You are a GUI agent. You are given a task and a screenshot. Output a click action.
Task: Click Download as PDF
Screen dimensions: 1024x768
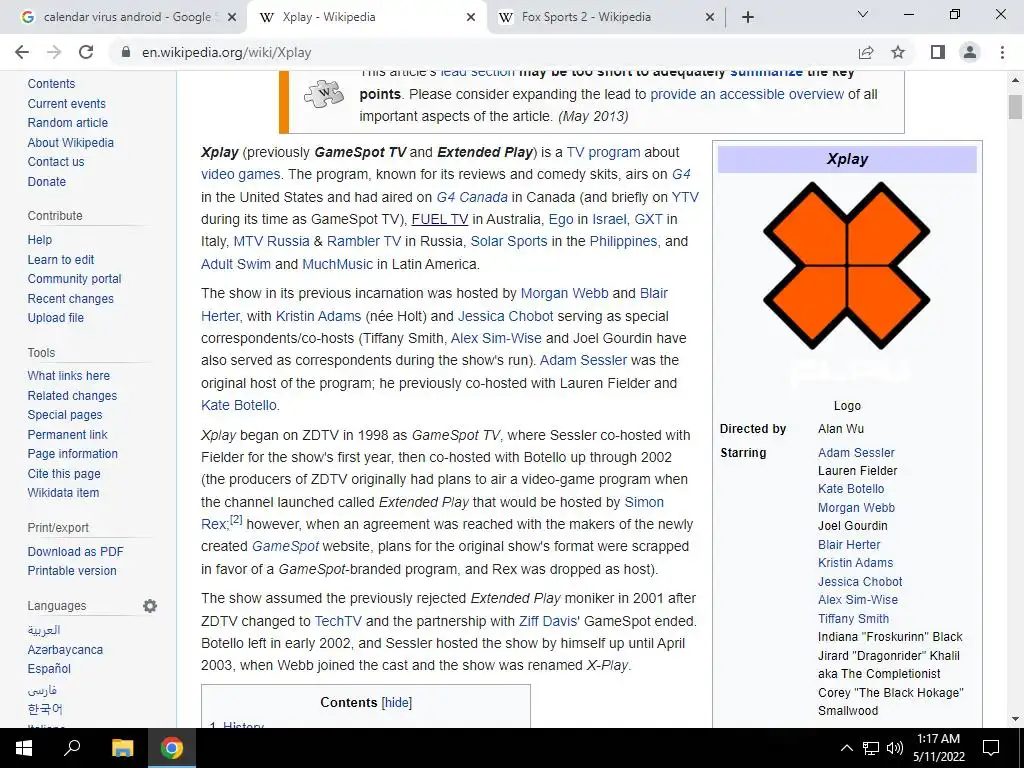pos(75,552)
